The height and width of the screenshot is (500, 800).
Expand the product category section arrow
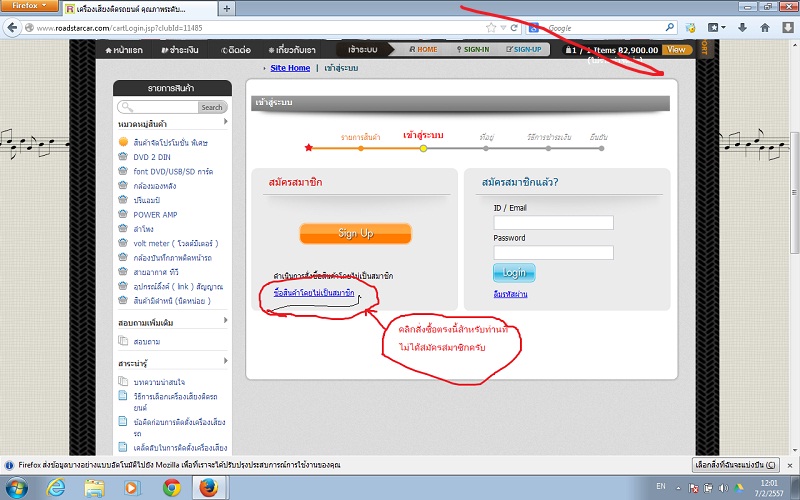[226, 122]
